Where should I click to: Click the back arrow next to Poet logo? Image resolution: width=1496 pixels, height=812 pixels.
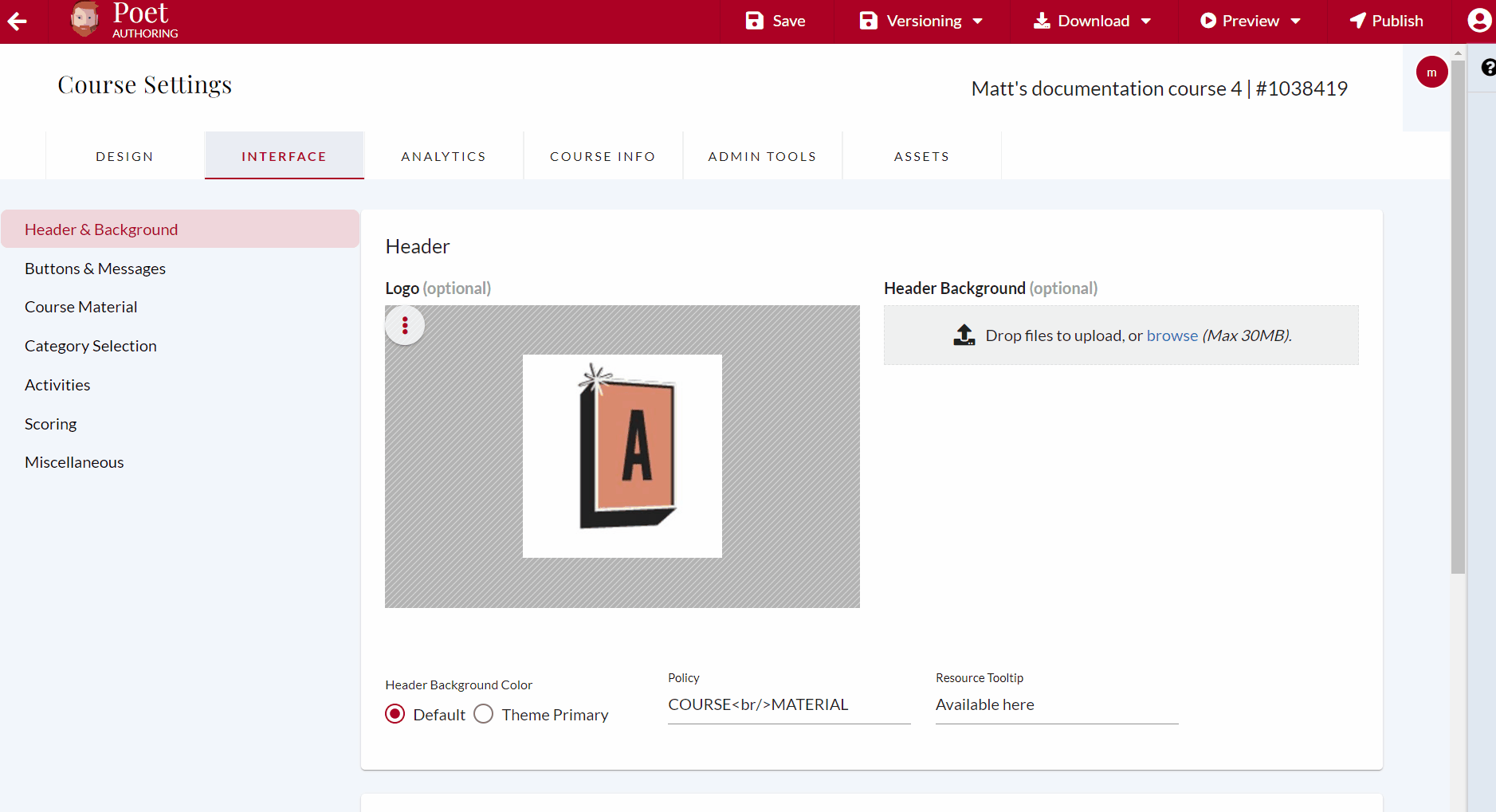click(17, 22)
